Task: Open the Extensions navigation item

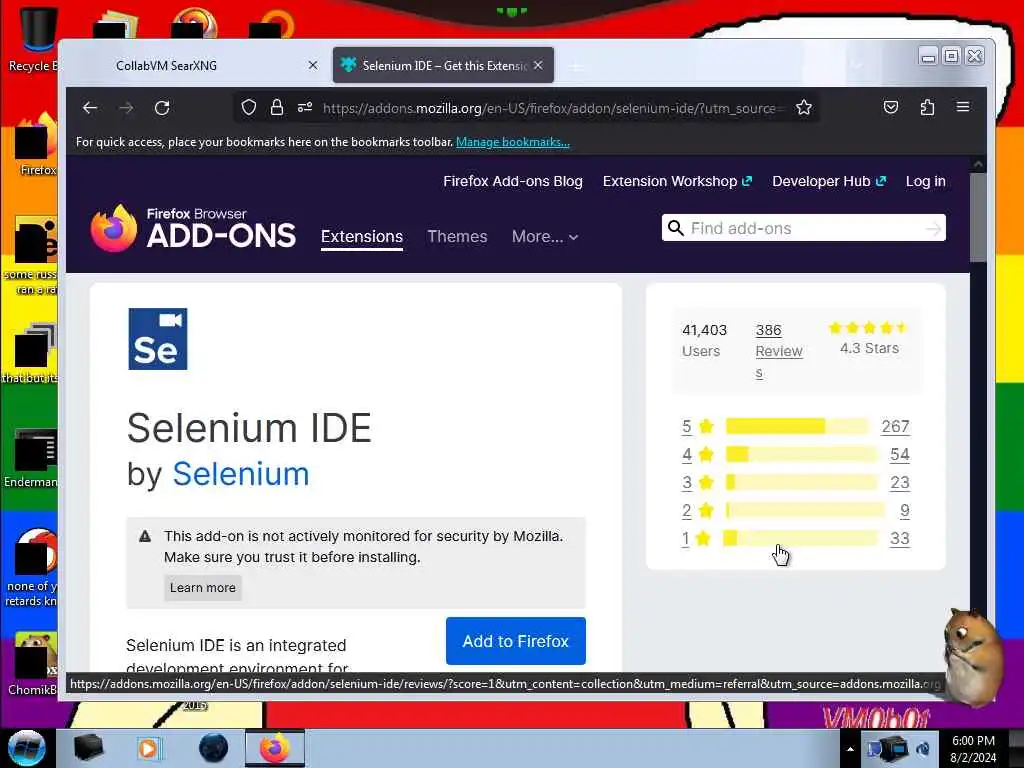Action: point(362,236)
